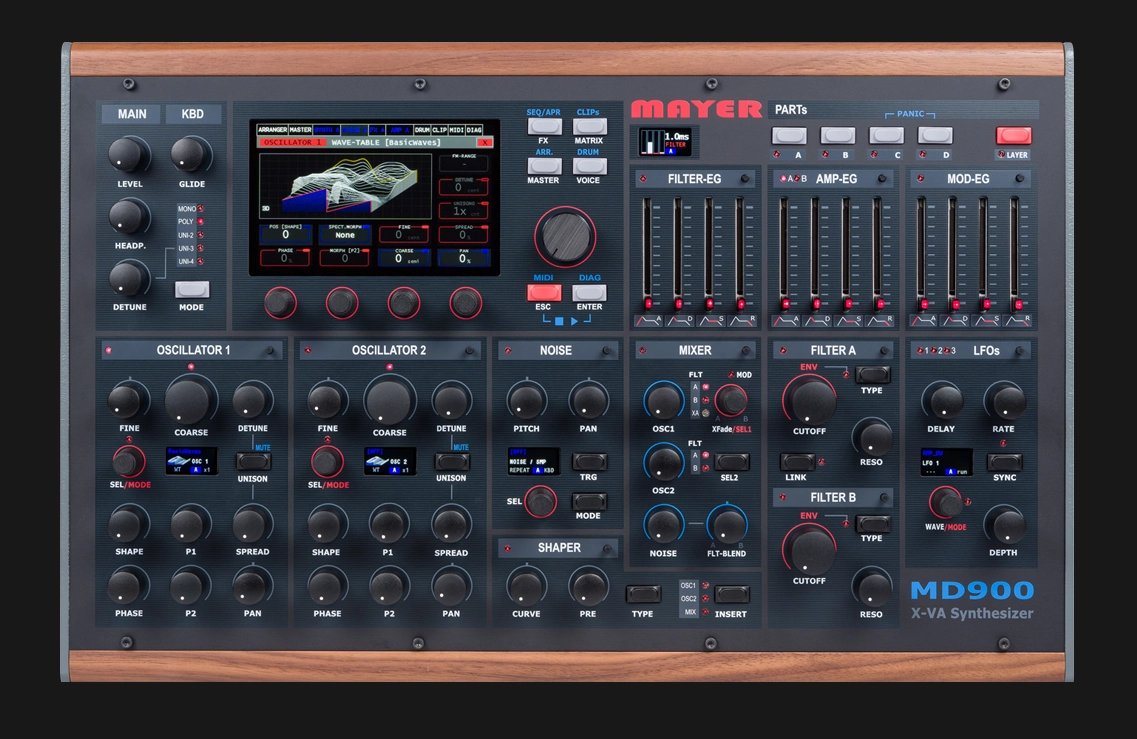Image resolution: width=1137 pixels, height=739 pixels.
Task: Click the 3D wavetable graph on the screen
Action: tap(344, 185)
